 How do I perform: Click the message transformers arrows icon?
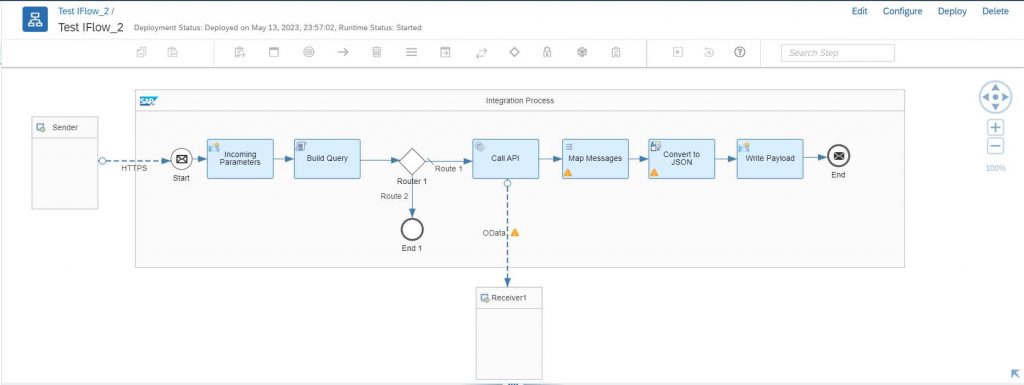481,53
